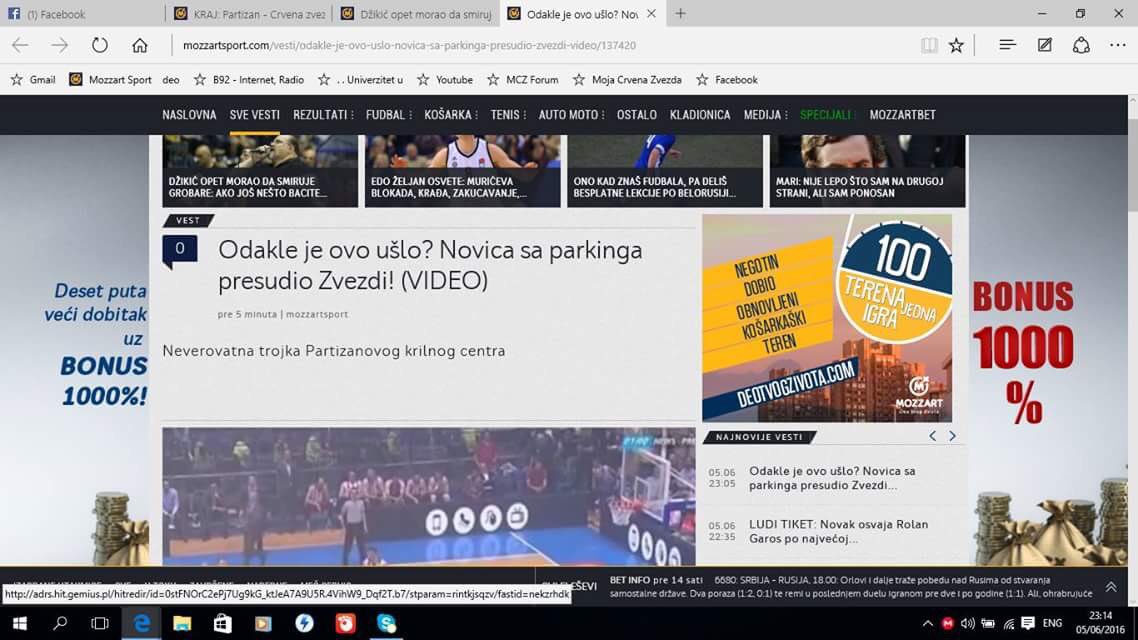Open the red BONUS 1000 % ad
This screenshot has width=1138, height=640.
1023,351
